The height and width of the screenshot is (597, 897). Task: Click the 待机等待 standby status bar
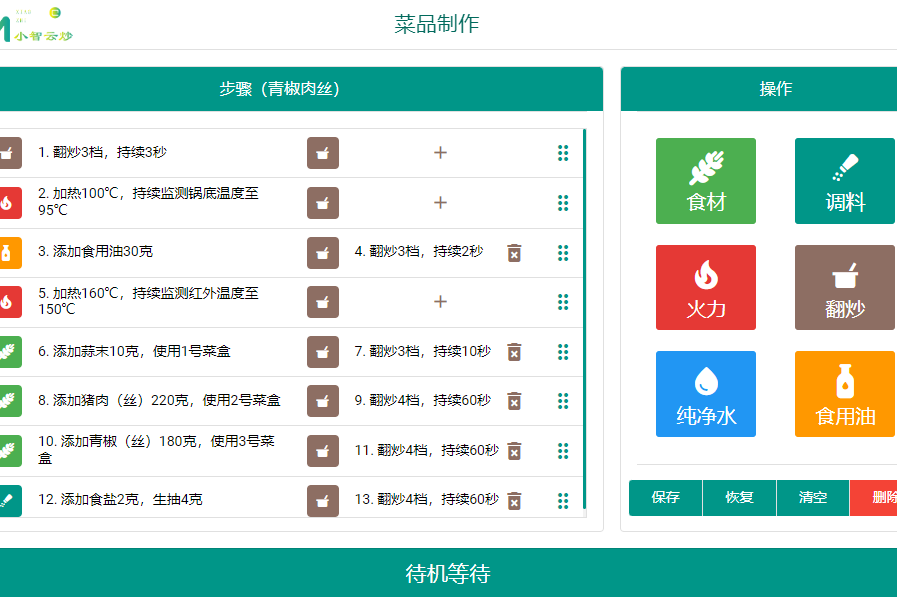pos(448,574)
